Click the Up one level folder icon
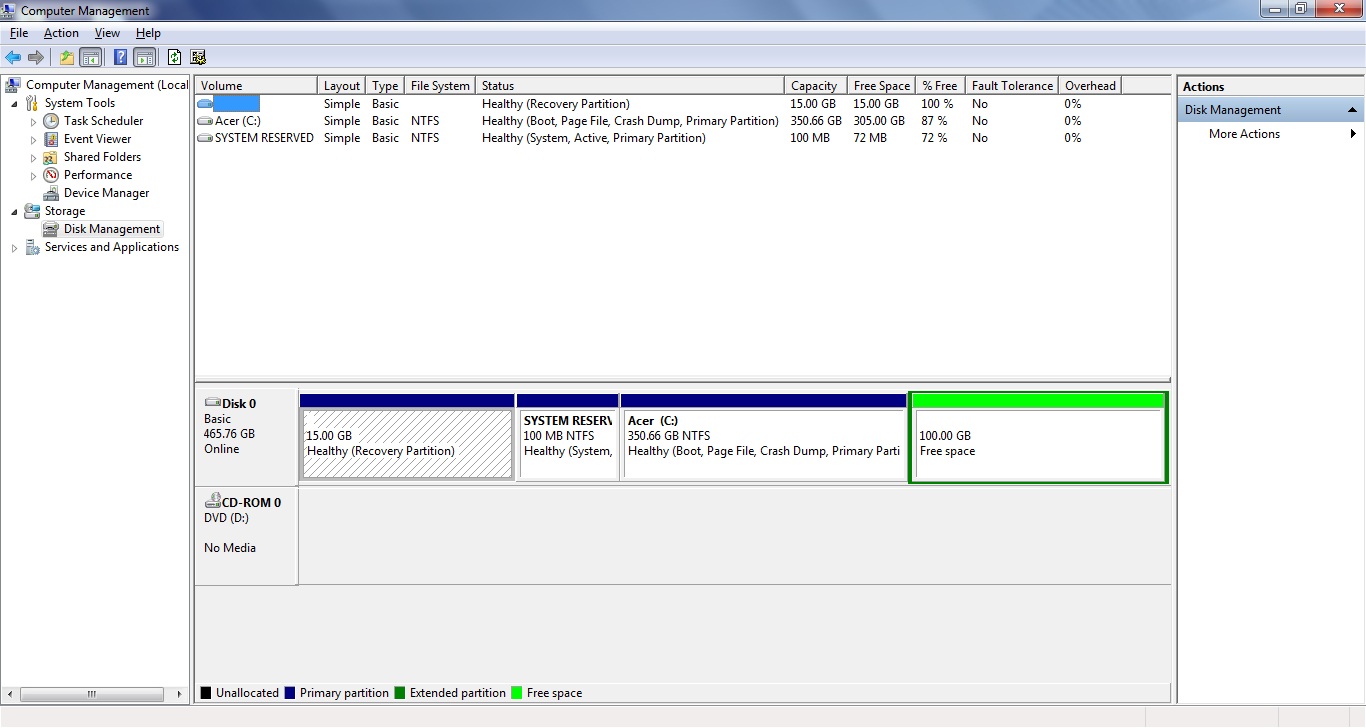This screenshot has width=1366, height=728. (67, 57)
